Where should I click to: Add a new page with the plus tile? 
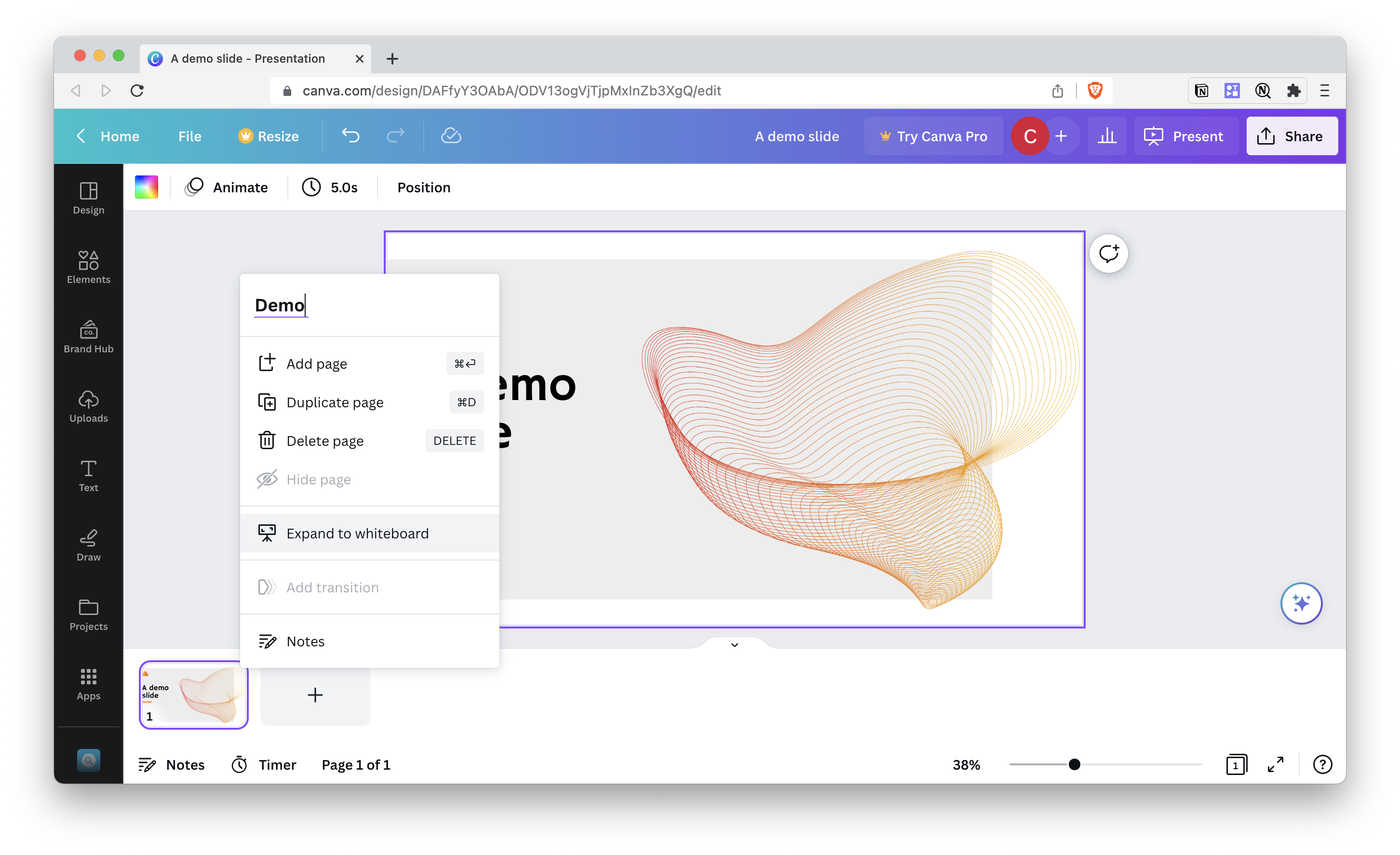pyautogui.click(x=315, y=694)
